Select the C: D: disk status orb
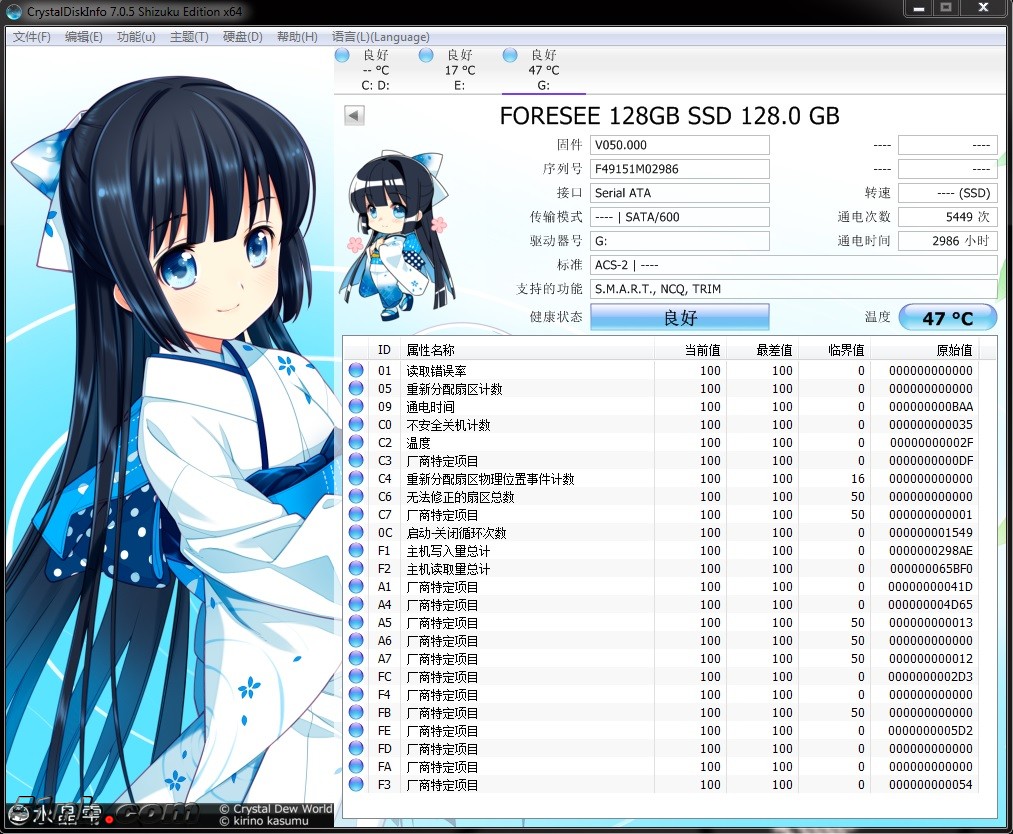1013x834 pixels. tap(342, 56)
